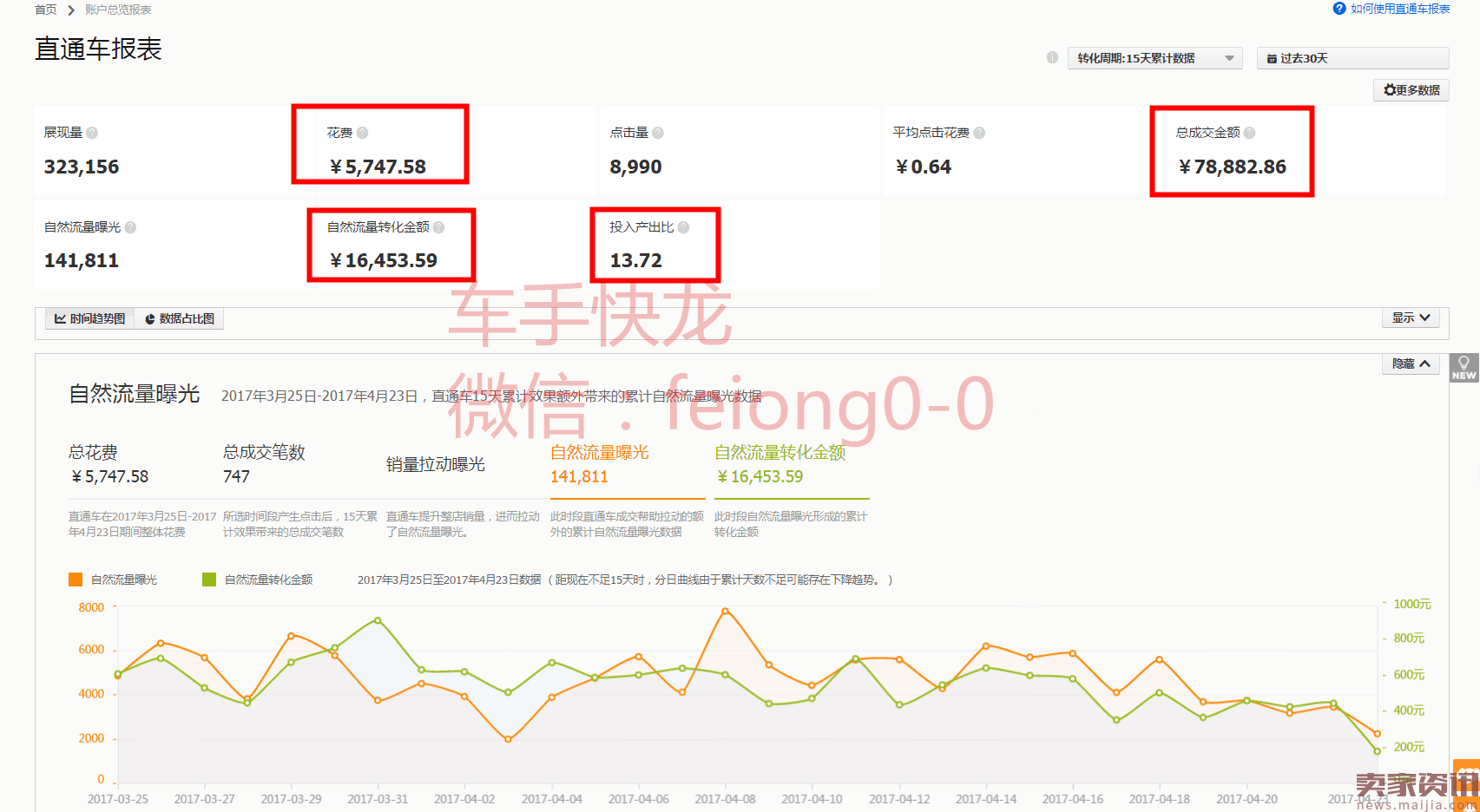Click the green 自然流量转化金额 legend swatch
1480x812 pixels.
pos(209,580)
